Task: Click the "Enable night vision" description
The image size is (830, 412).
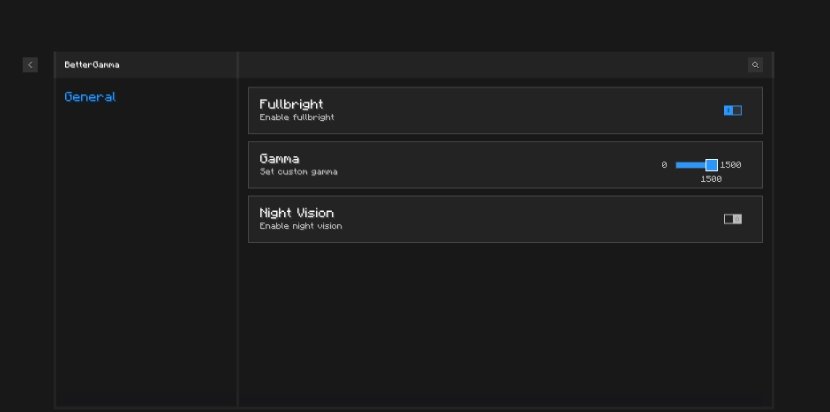Action: point(301,226)
